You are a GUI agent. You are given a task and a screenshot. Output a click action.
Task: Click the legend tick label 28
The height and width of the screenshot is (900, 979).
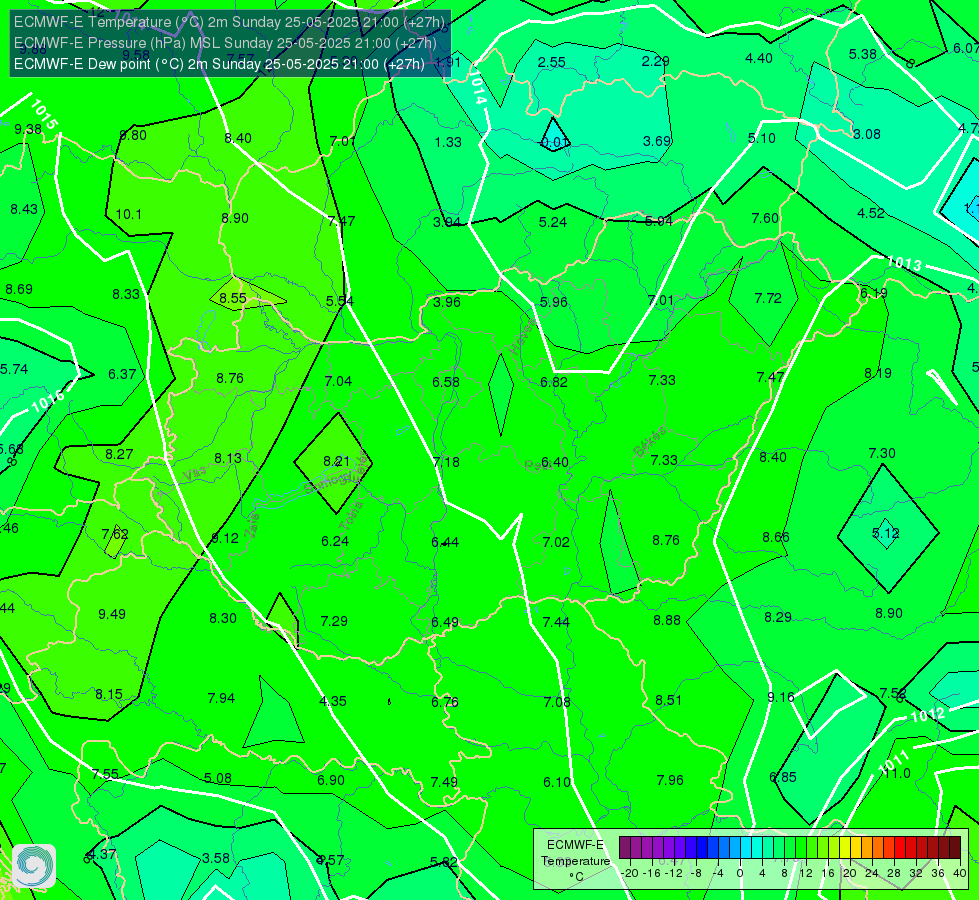893,873
